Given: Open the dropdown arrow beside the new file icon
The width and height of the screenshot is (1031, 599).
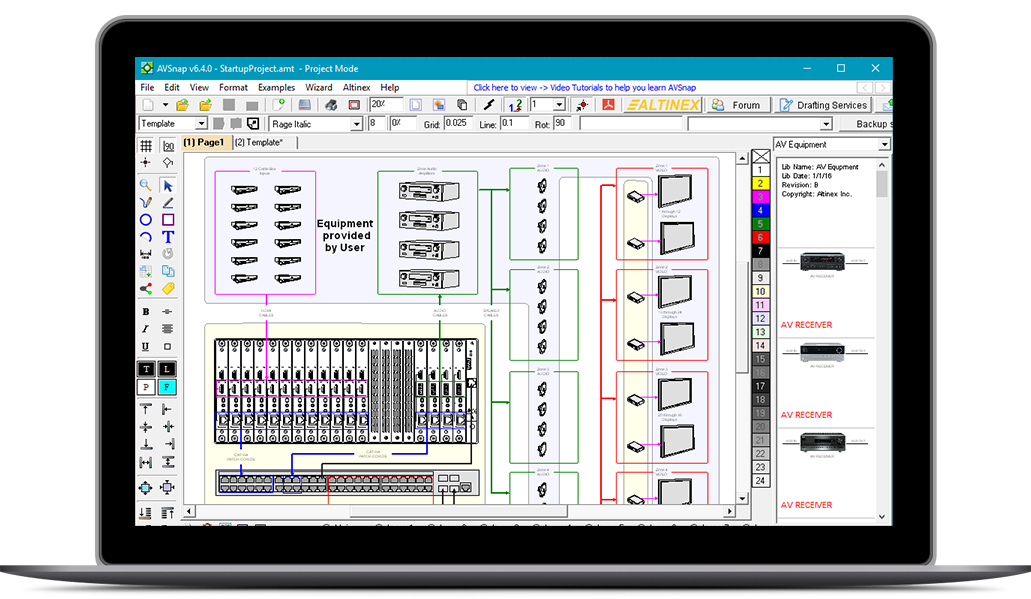Looking at the screenshot, I should (x=165, y=105).
